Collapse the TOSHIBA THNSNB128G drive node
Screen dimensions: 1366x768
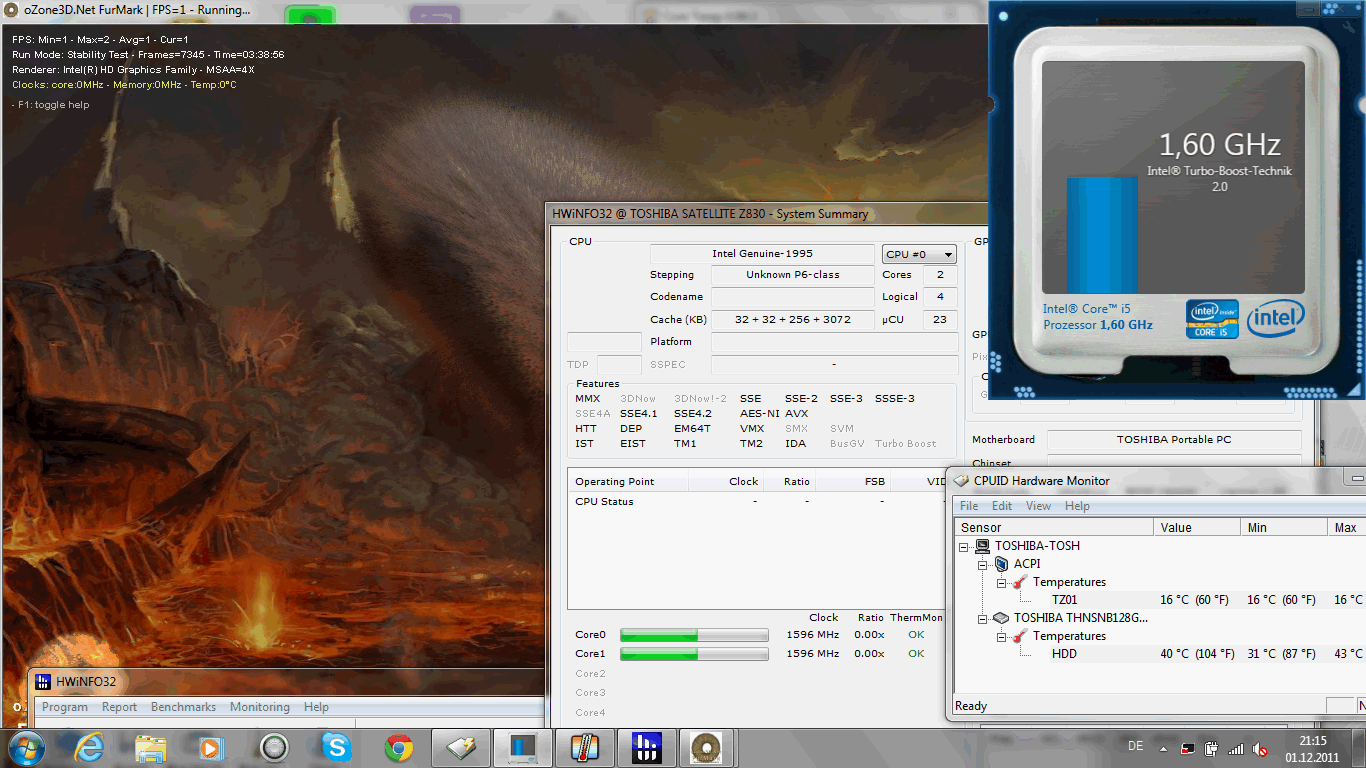(983, 619)
